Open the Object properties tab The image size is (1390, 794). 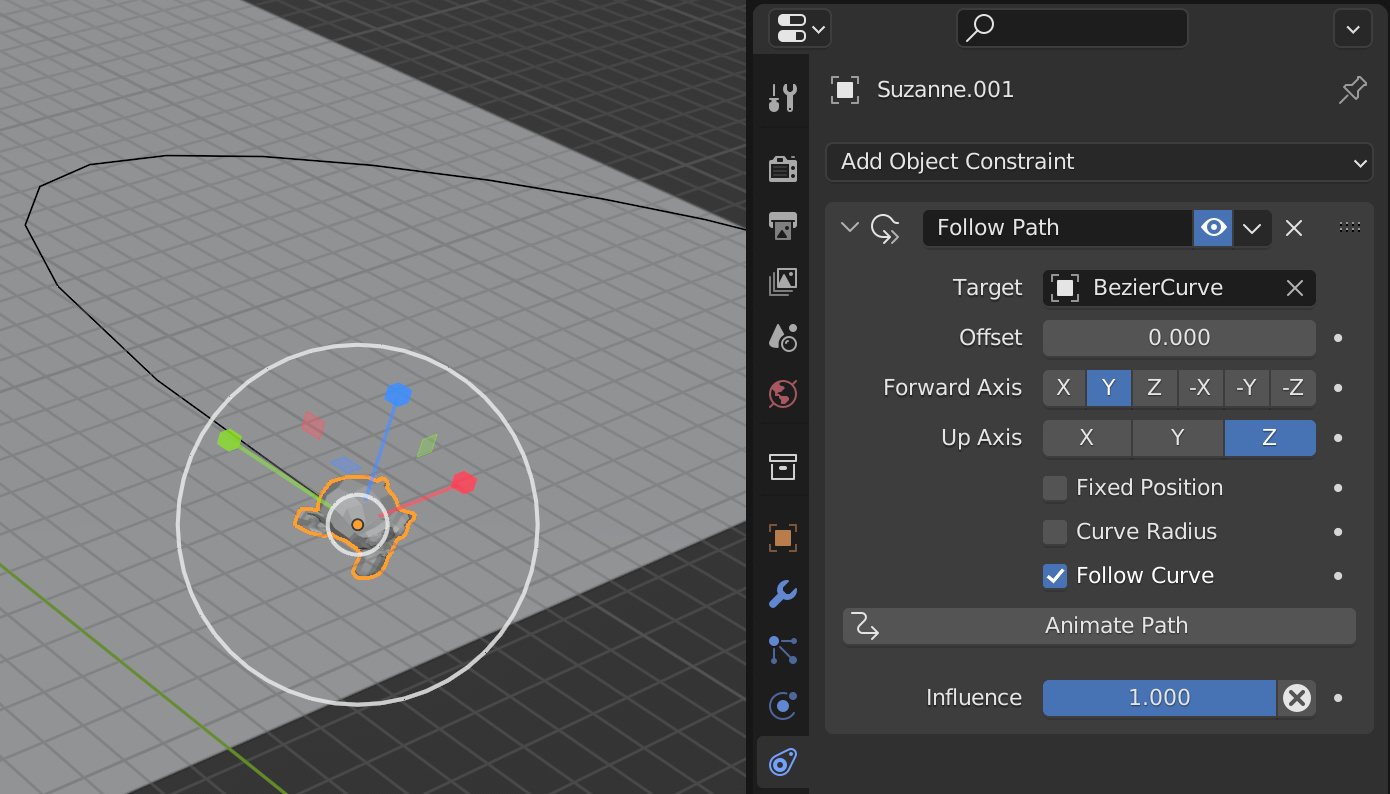(x=782, y=538)
